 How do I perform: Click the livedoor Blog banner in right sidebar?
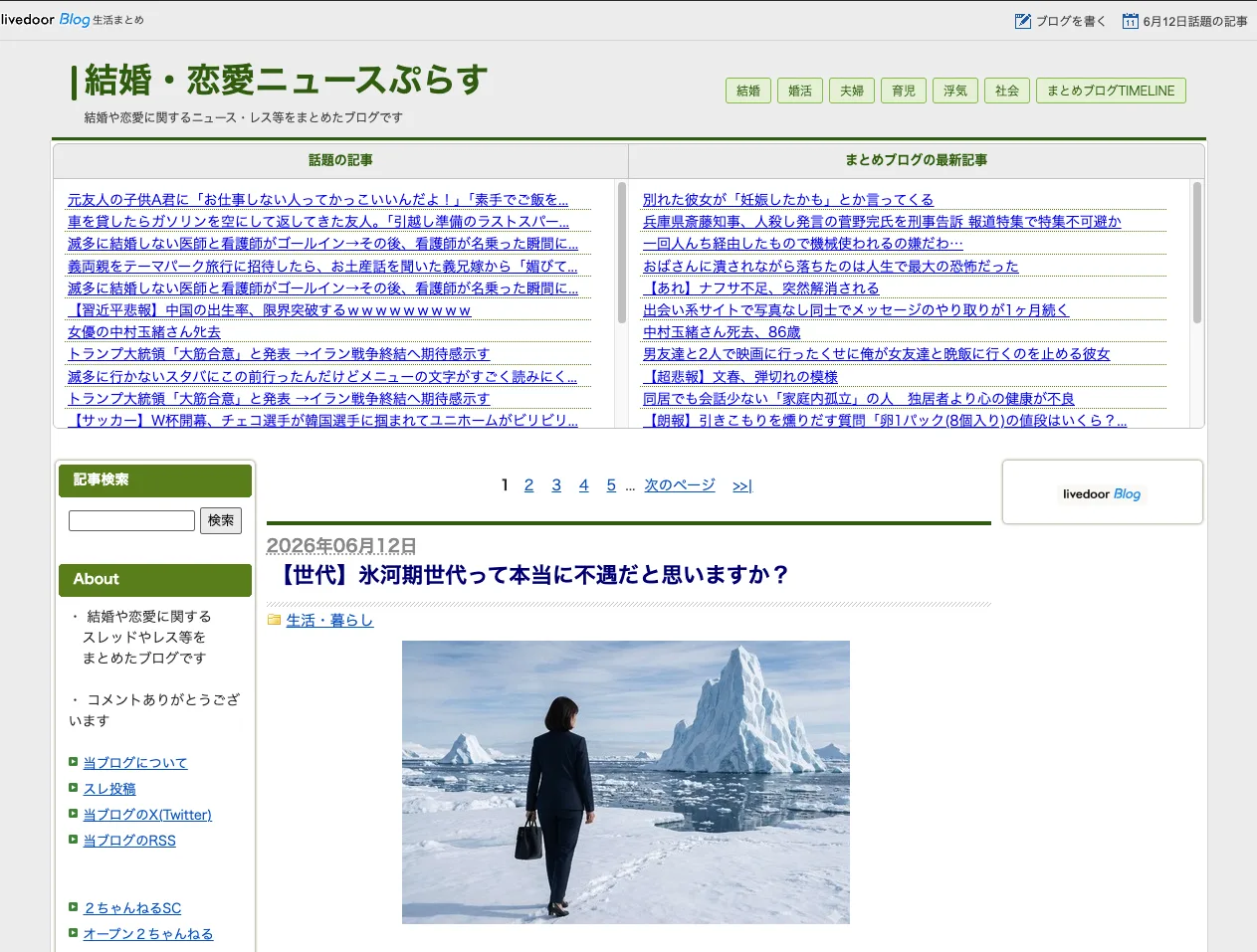(x=1102, y=494)
